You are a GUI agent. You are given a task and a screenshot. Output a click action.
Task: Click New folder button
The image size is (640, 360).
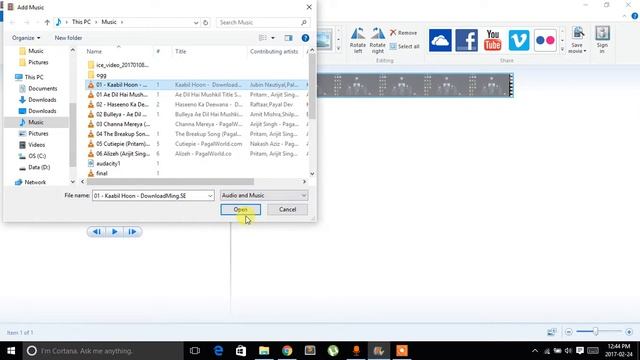(68, 38)
